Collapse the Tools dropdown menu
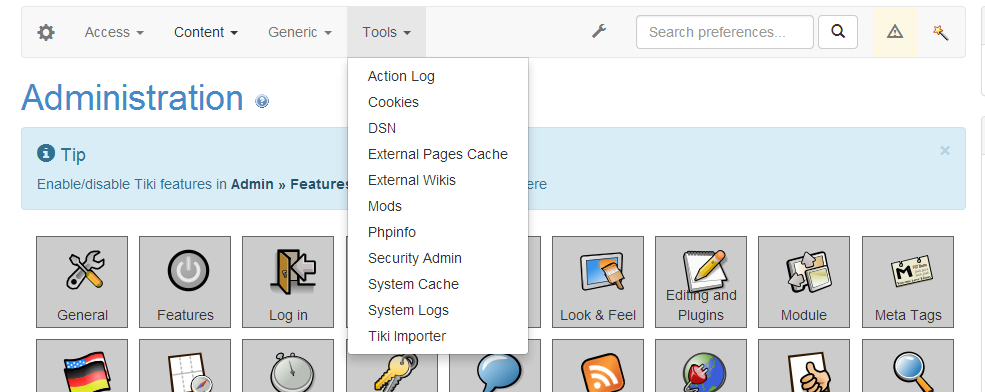The height and width of the screenshot is (392, 985). click(x=386, y=32)
